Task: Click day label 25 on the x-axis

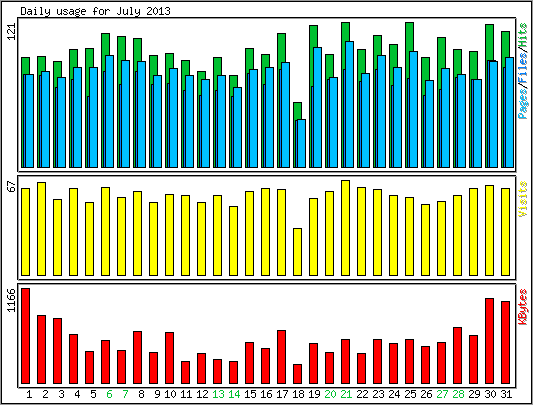Action: coord(410,394)
